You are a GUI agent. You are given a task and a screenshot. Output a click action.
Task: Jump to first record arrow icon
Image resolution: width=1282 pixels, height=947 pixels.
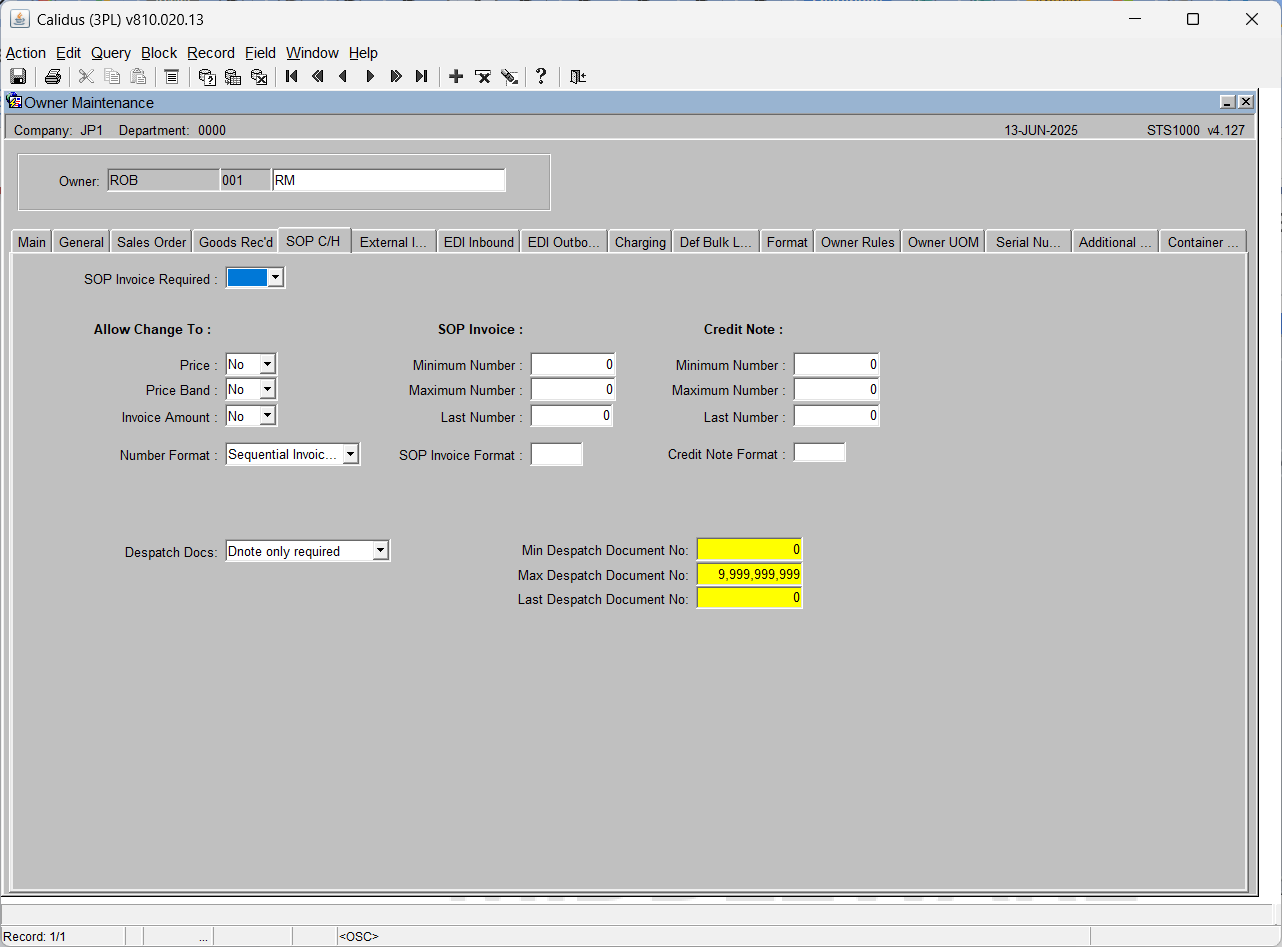[292, 76]
